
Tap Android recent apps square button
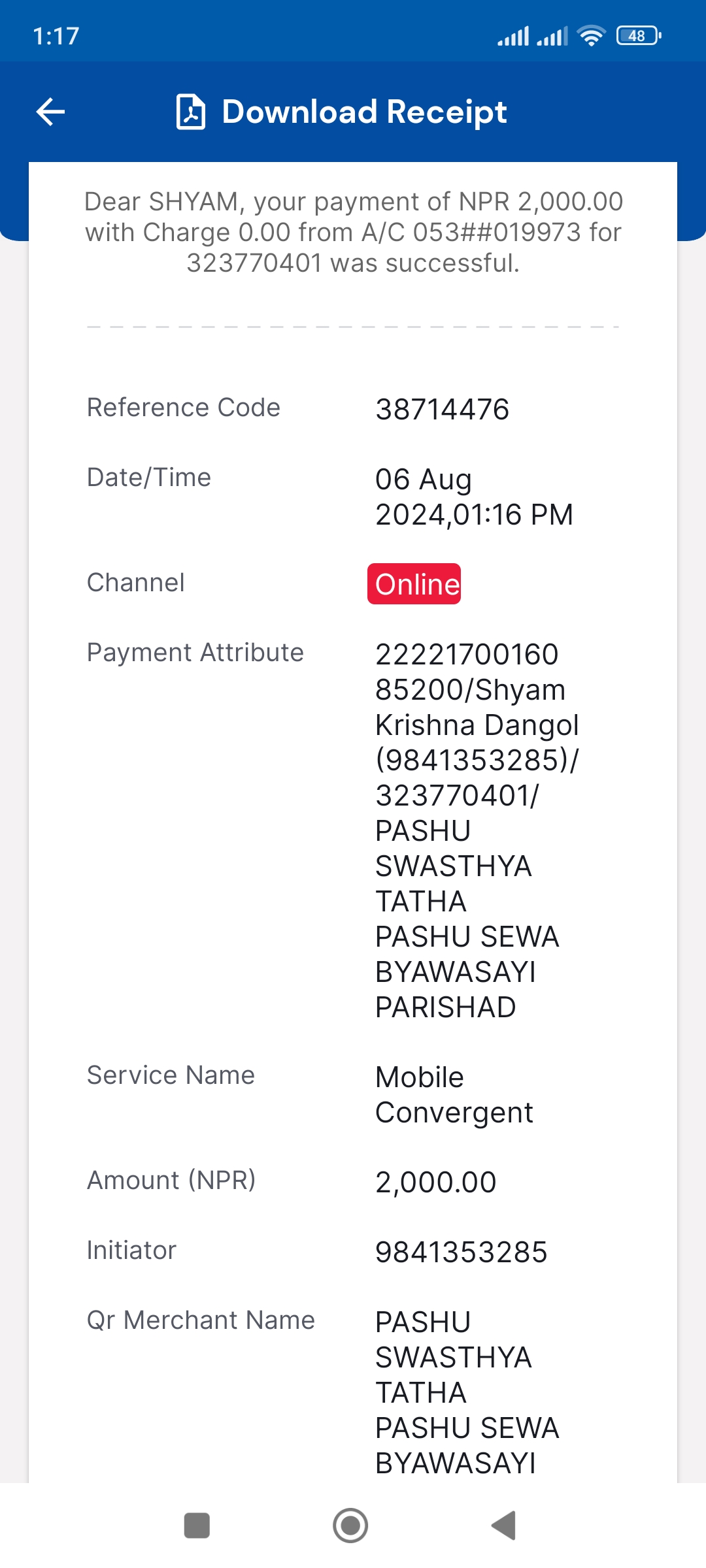pyautogui.click(x=197, y=1526)
